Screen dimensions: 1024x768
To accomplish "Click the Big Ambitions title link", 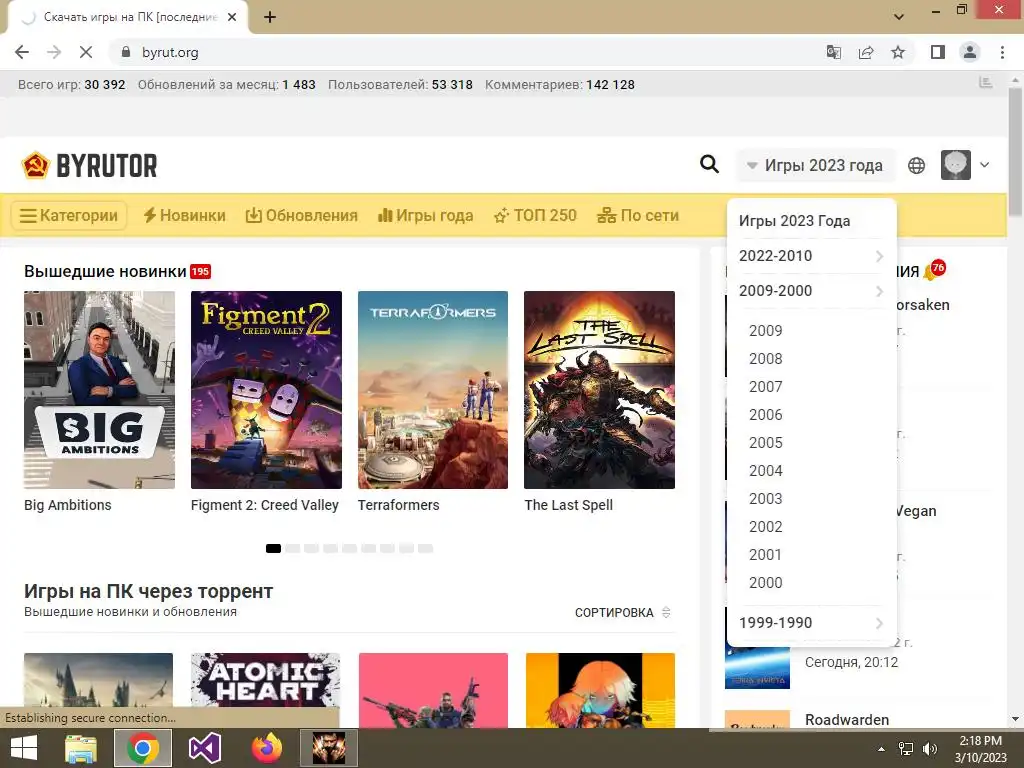I will click(x=68, y=505).
